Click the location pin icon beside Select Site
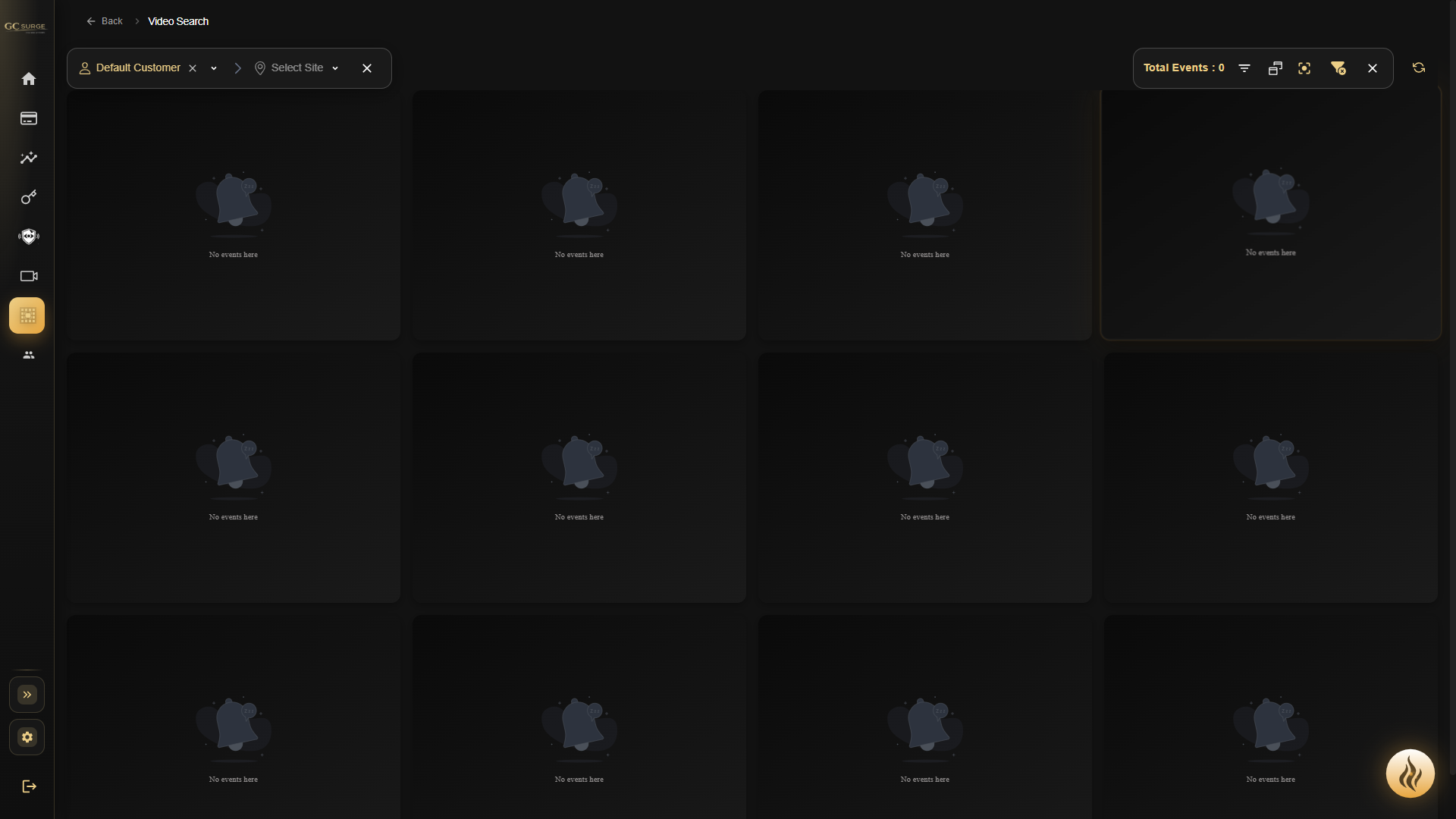 [x=260, y=68]
